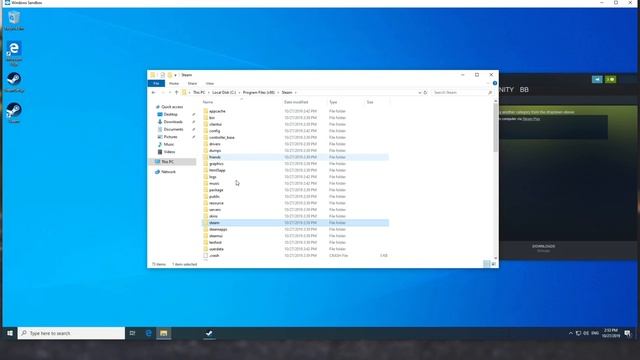This screenshot has height=360, width=640.
Task: Sort by the Type column header
Action: [x=333, y=102]
